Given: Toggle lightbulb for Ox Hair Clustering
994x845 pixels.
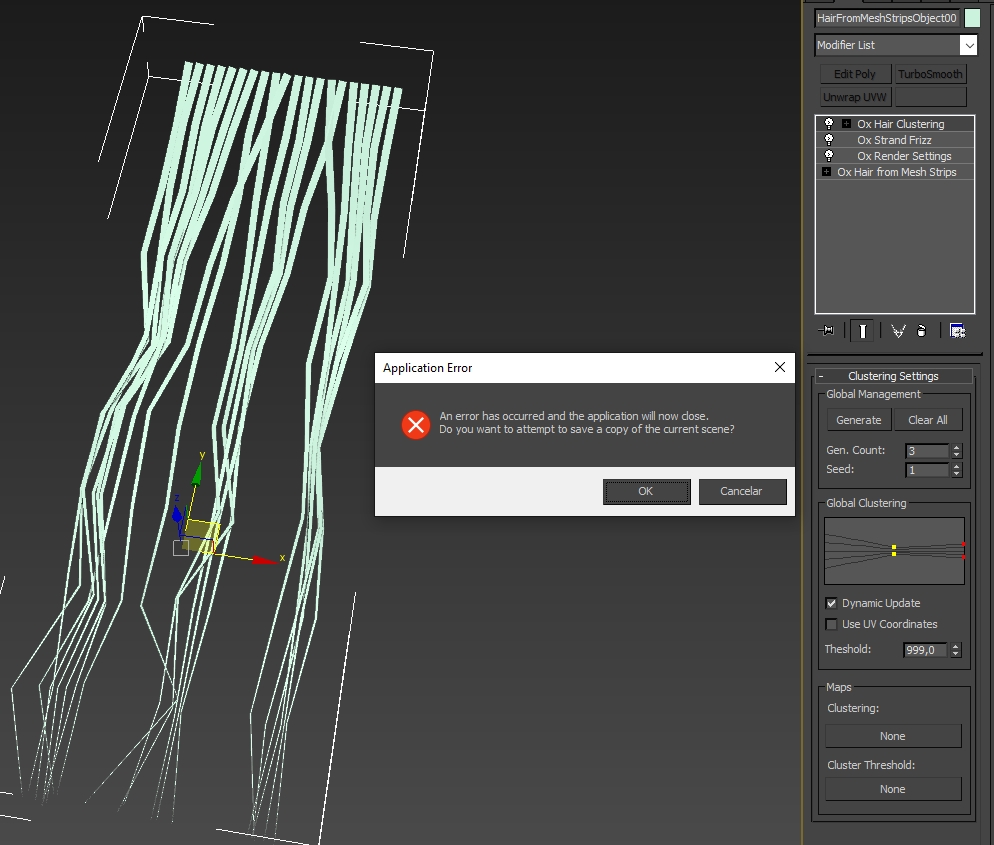Looking at the screenshot, I should point(829,124).
